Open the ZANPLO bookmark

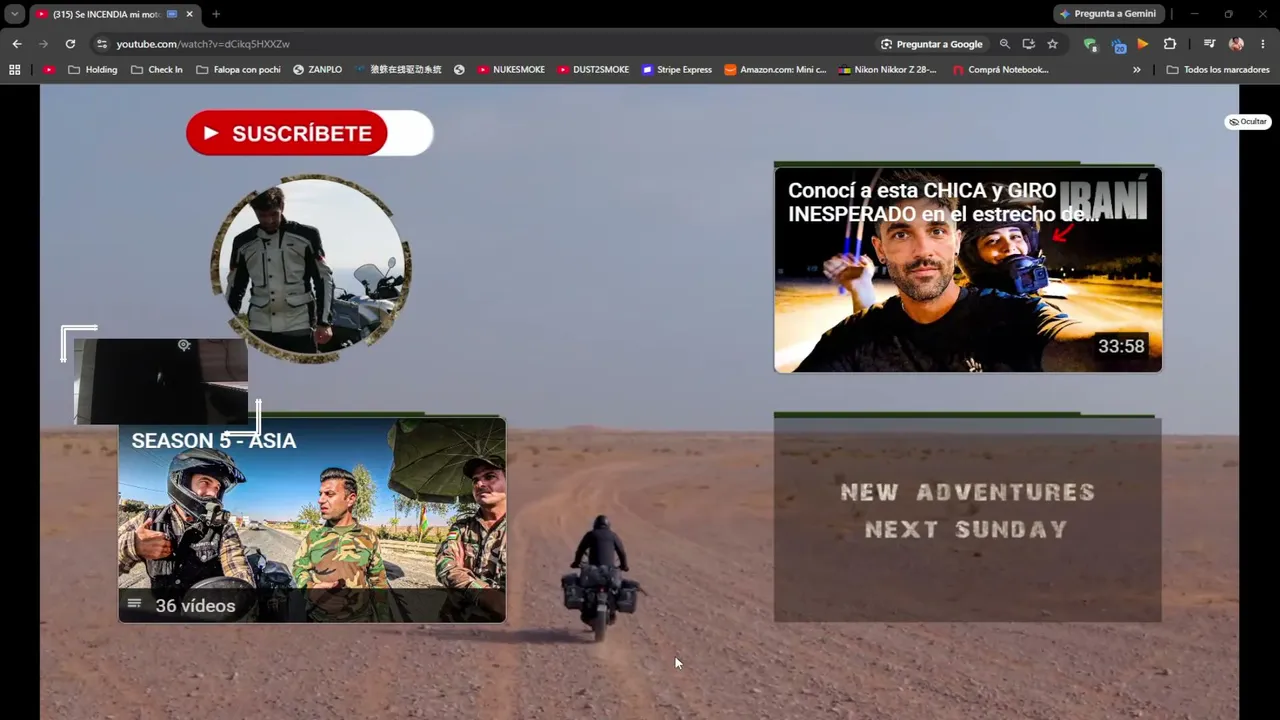(317, 70)
